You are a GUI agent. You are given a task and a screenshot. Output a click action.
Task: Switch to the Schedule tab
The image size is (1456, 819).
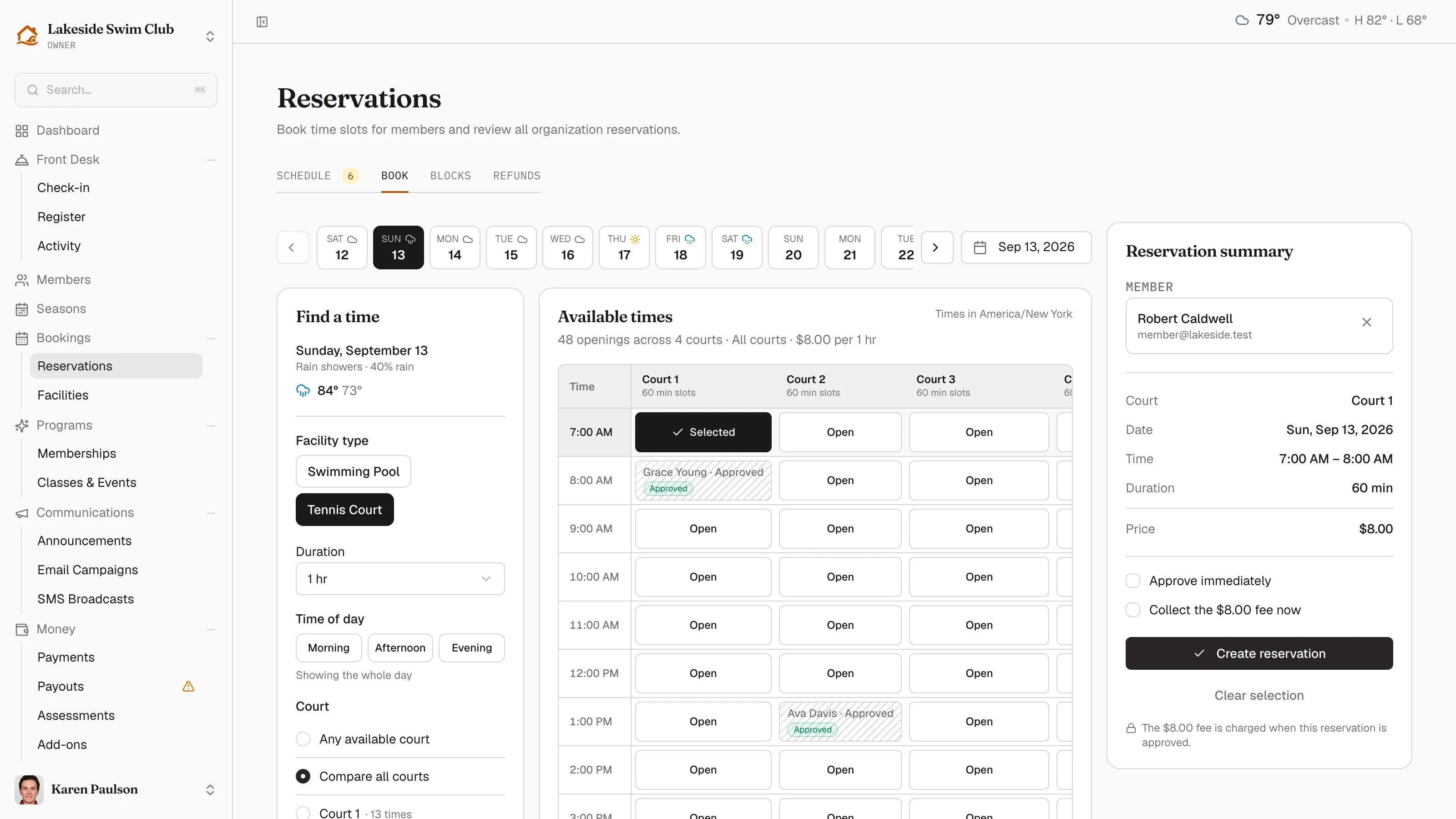click(303, 176)
